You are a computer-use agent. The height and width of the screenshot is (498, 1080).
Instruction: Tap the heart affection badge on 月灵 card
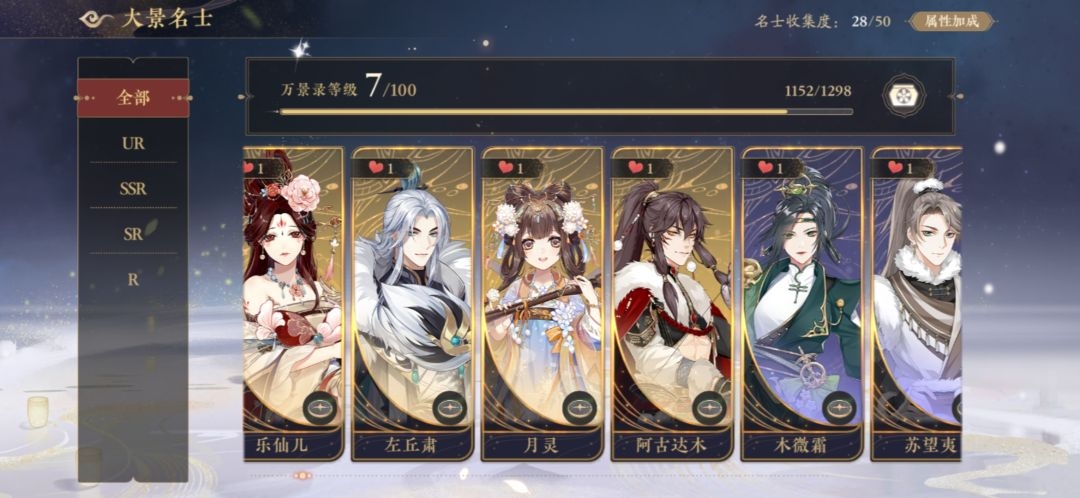512,167
